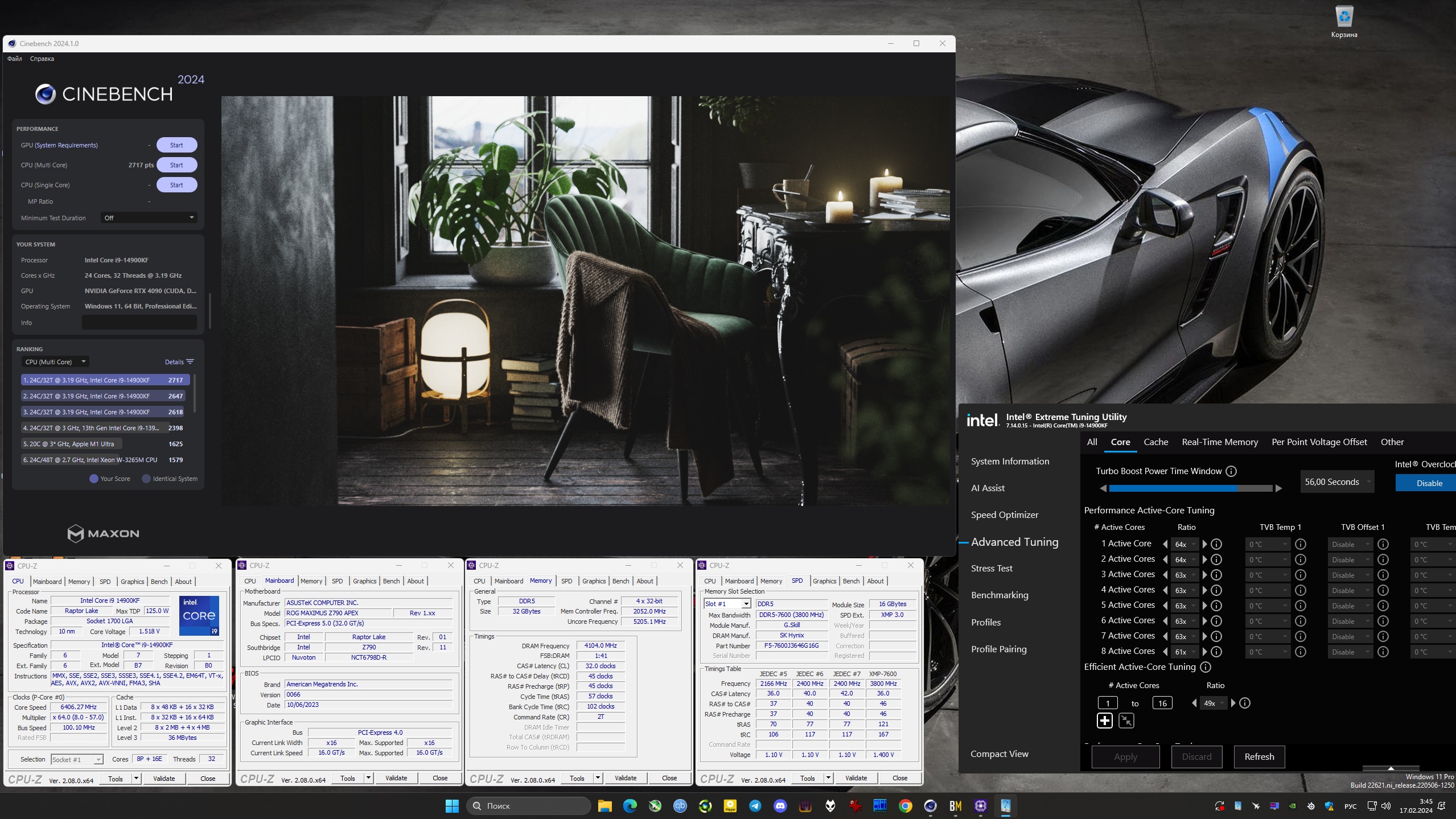
Task: Open Bench tab in CPU-Z CPU window
Action: click(x=159, y=582)
